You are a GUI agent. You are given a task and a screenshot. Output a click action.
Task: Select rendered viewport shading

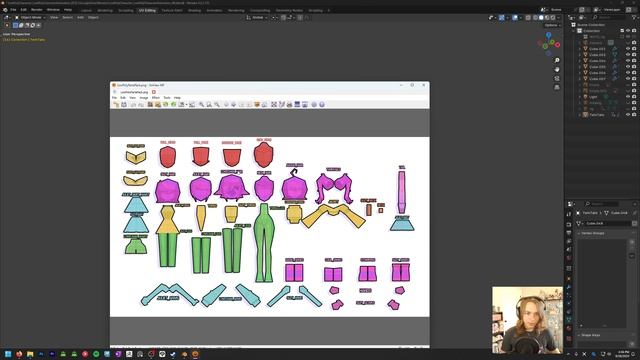point(553,18)
